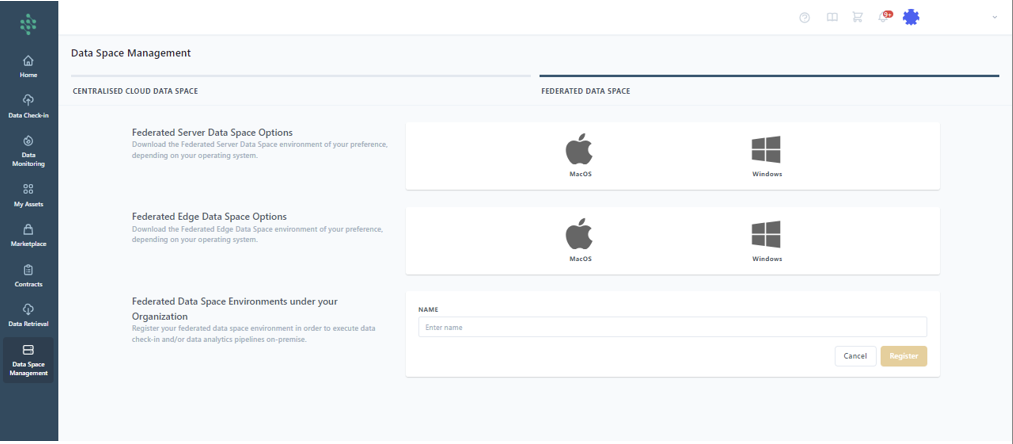Open Home from the sidebar
The width and height of the screenshot is (1013, 444).
(x=28, y=66)
